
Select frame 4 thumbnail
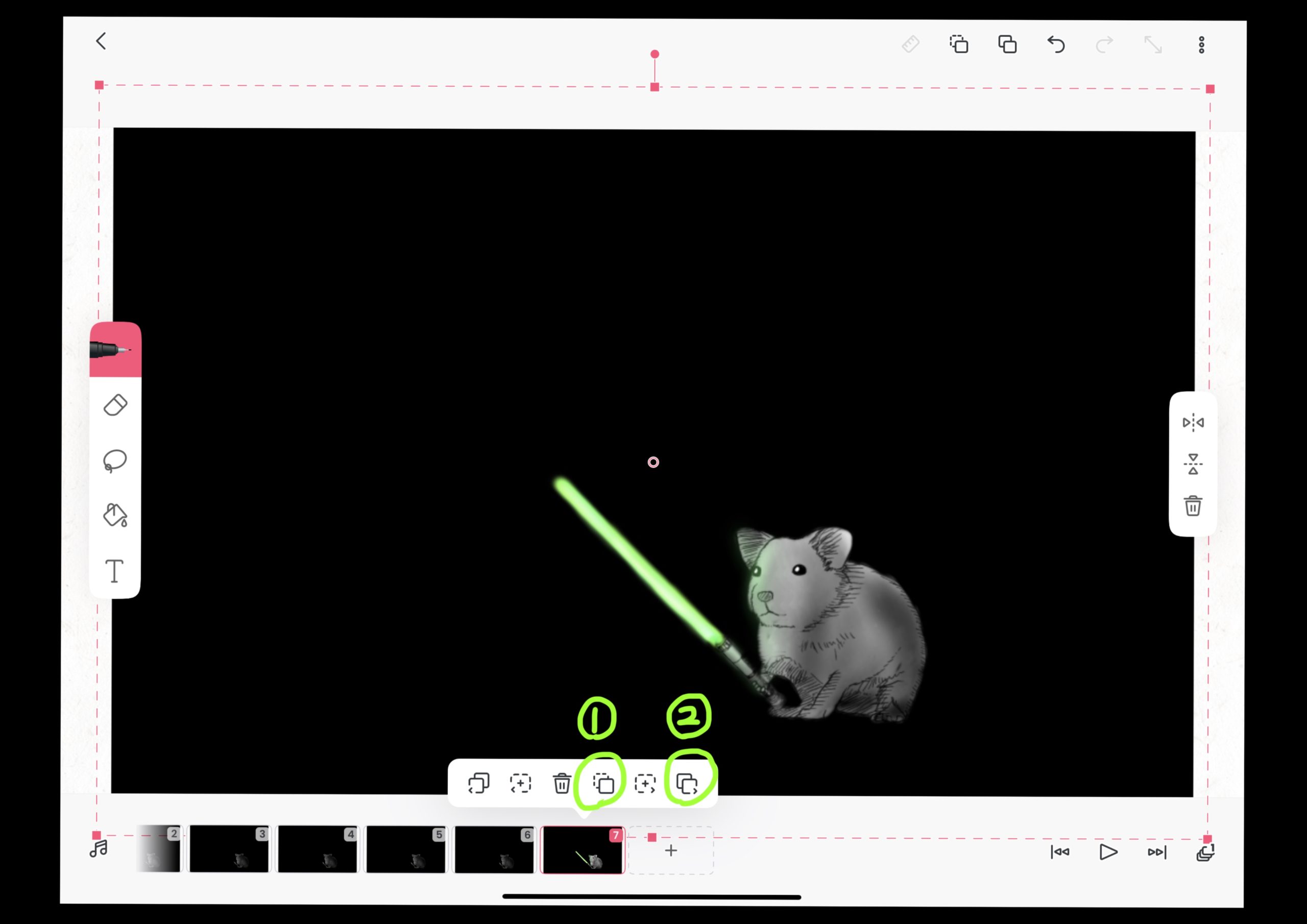tap(317, 849)
